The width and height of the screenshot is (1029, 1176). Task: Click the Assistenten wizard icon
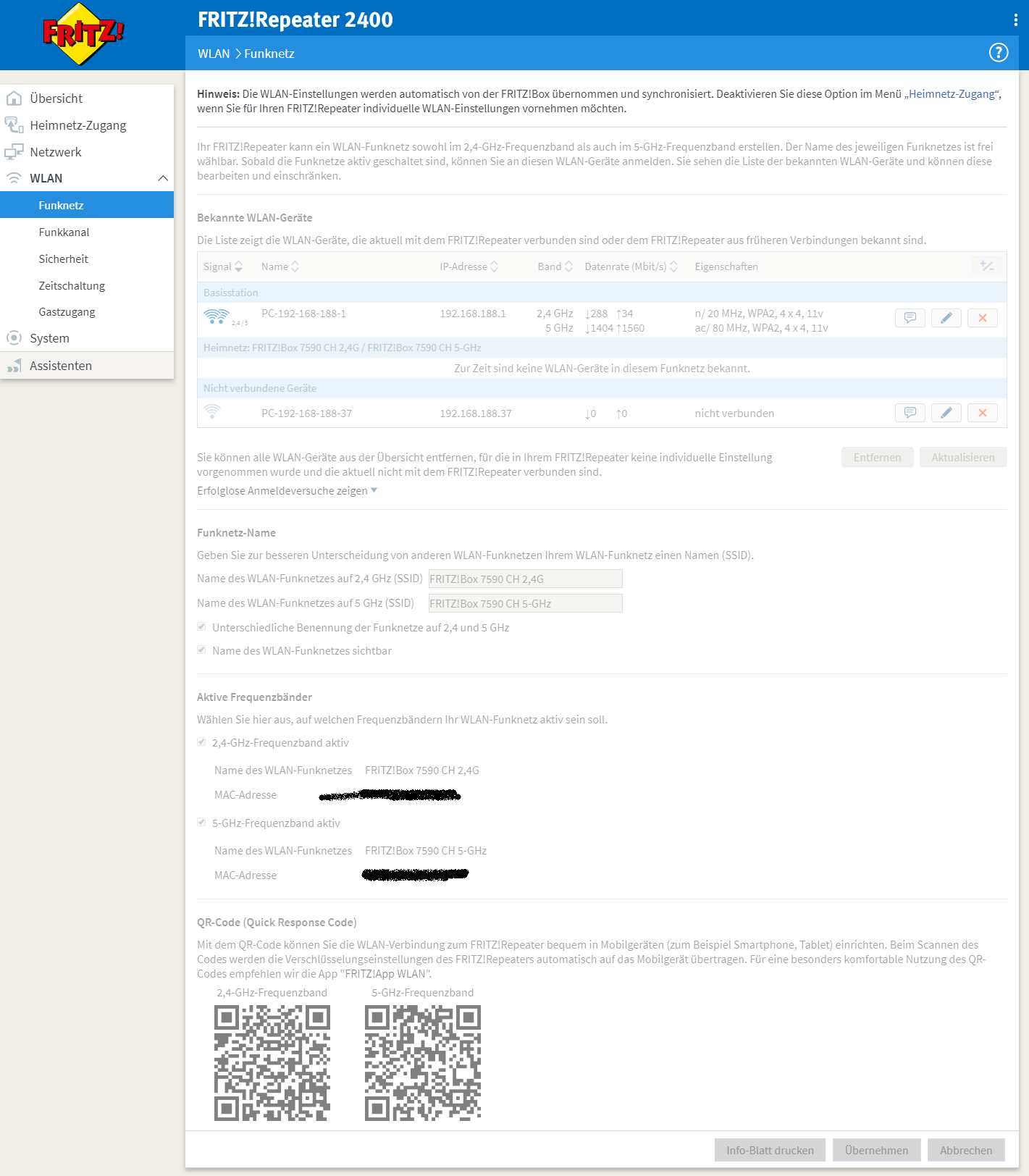pos(14,366)
